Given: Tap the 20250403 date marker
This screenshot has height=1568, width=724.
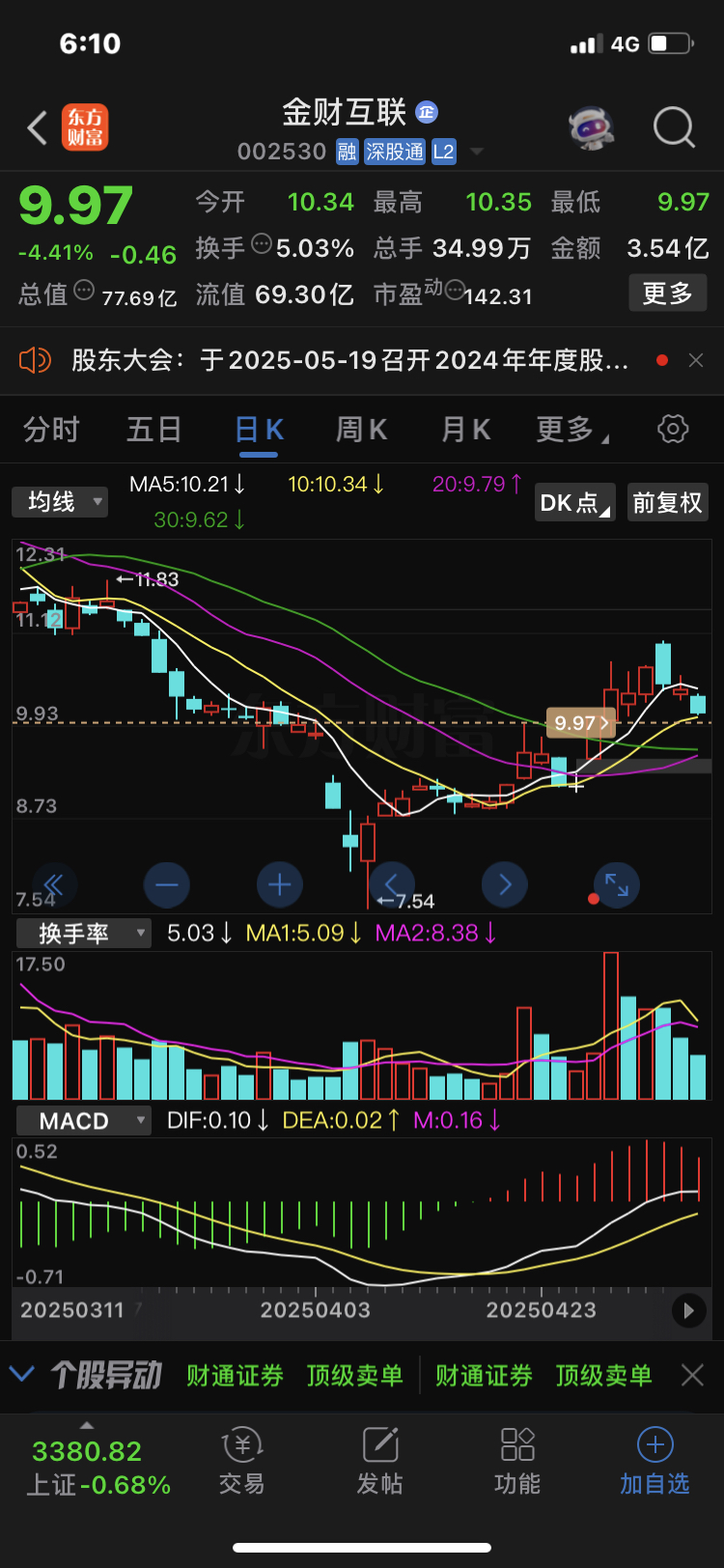Looking at the screenshot, I should click(x=315, y=1310).
